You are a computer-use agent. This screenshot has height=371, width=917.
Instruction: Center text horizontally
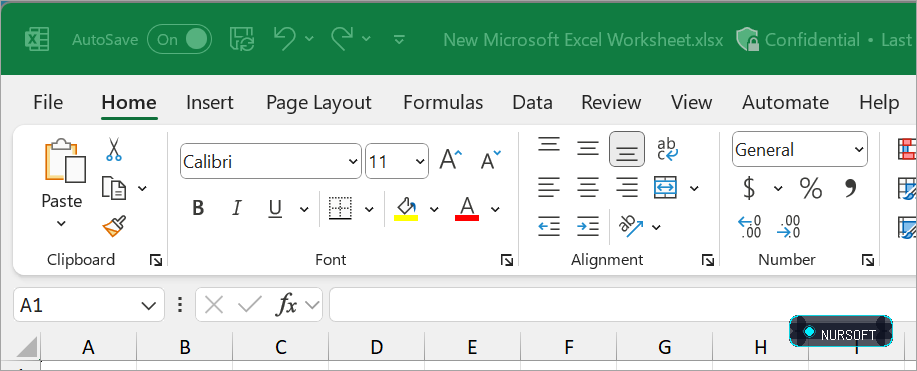point(588,188)
